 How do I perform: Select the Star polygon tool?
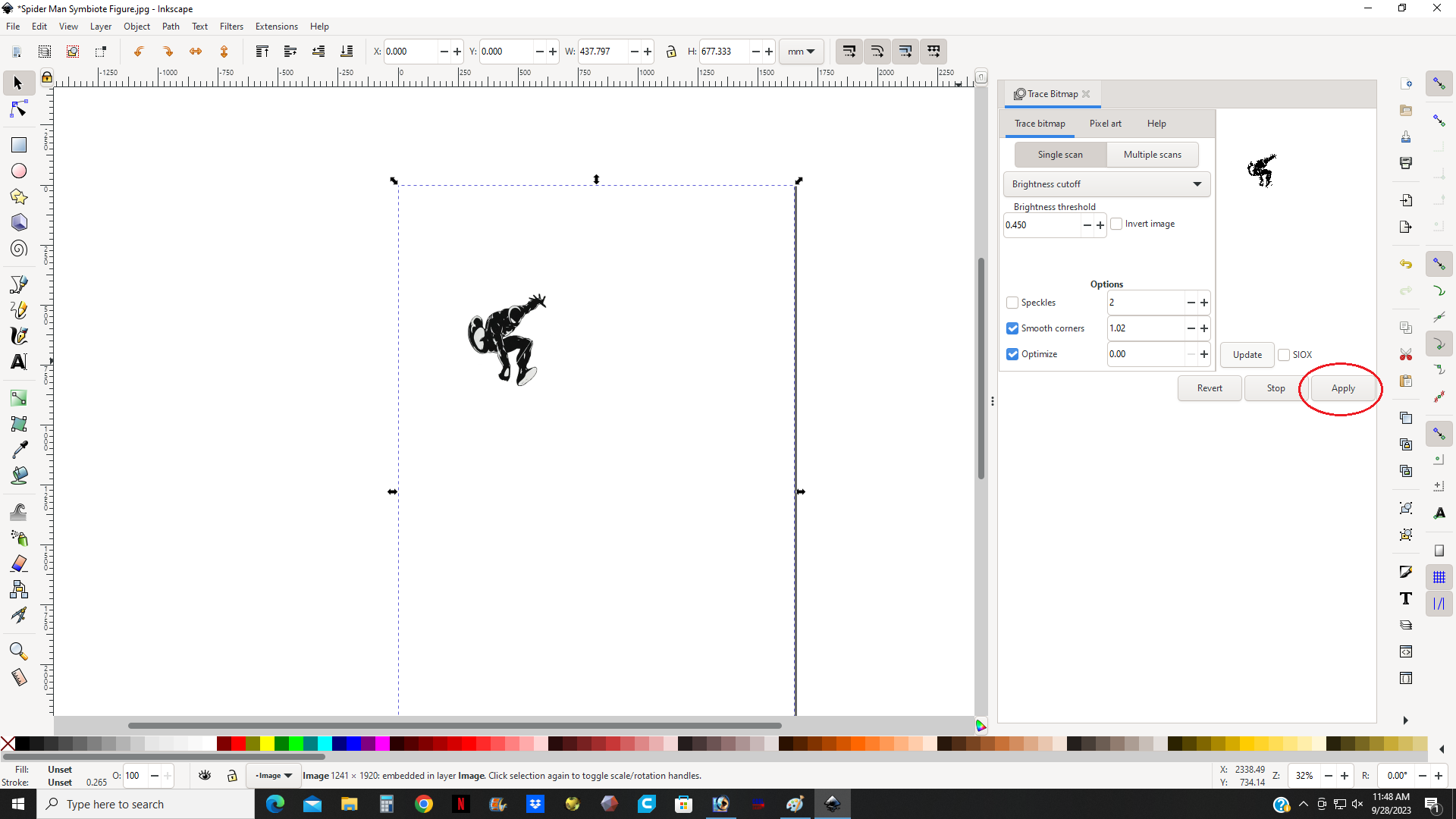point(19,197)
